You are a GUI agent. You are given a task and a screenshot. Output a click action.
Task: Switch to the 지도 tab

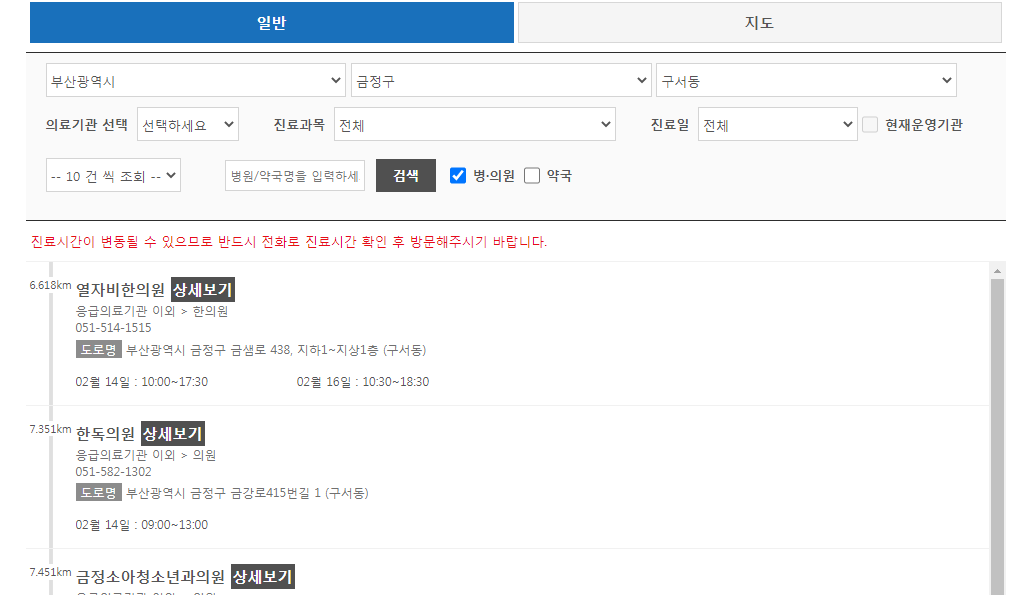(759, 23)
